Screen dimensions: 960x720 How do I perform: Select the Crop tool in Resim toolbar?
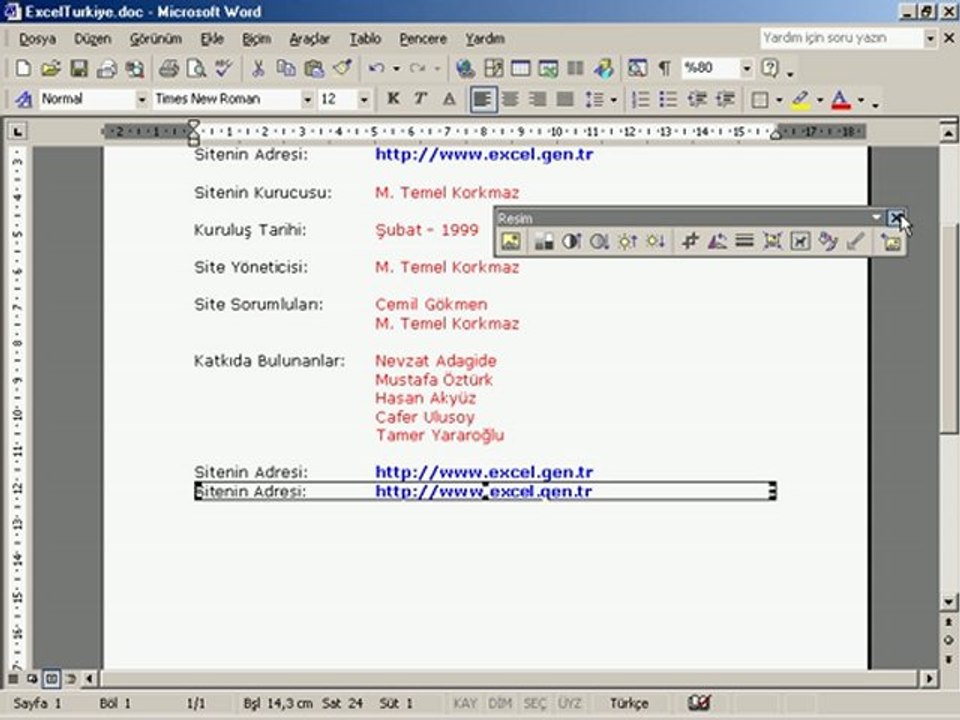[x=690, y=241]
